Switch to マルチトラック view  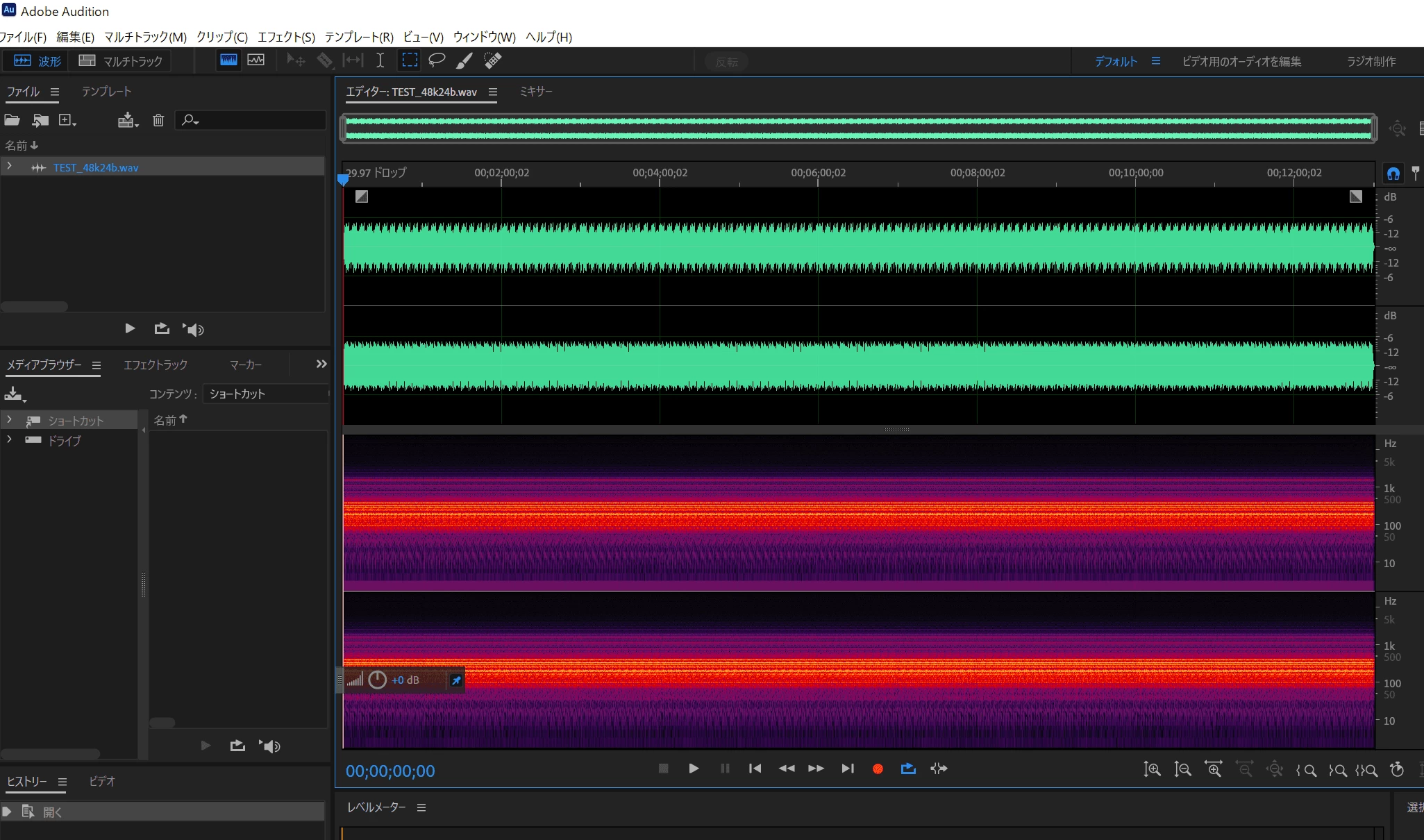pos(121,61)
